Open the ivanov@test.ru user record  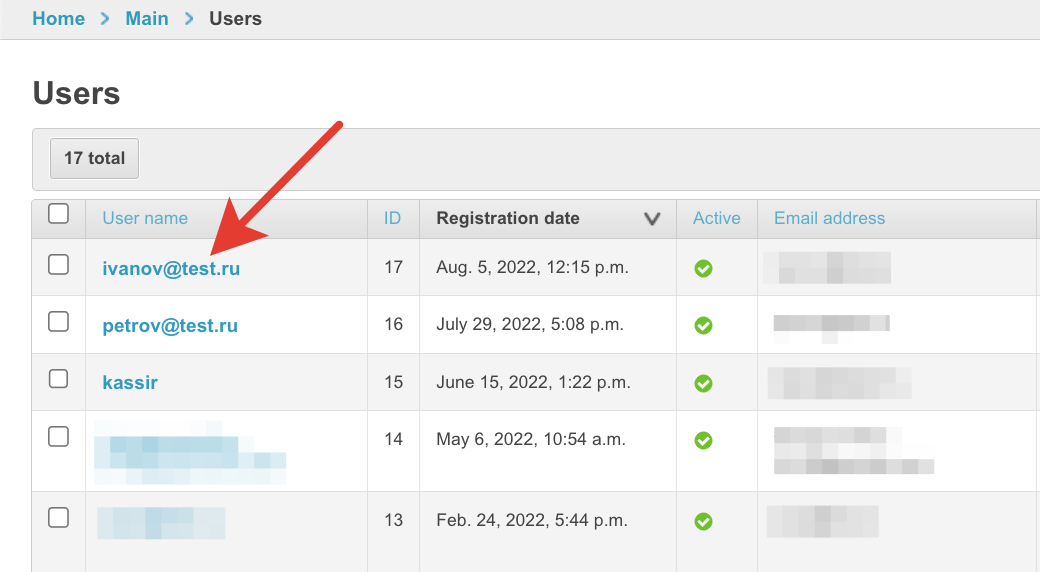point(171,269)
